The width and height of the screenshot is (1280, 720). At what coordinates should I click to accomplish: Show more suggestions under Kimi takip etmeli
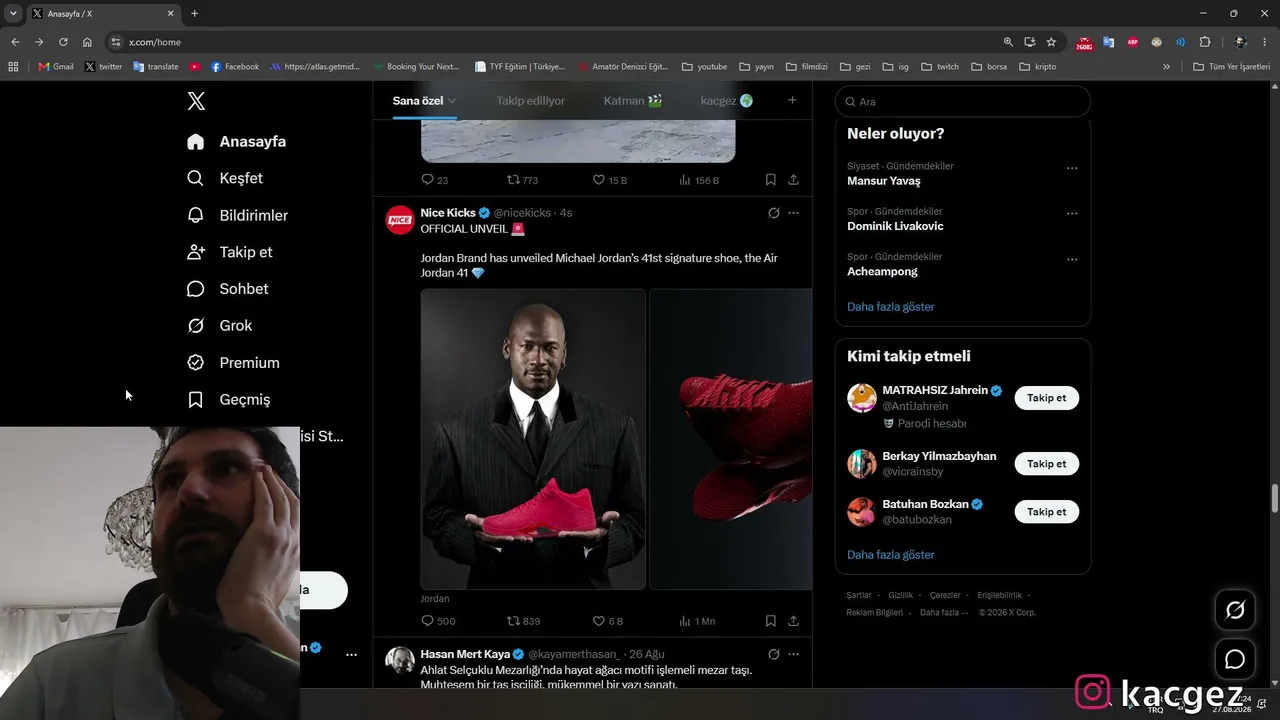pos(891,555)
